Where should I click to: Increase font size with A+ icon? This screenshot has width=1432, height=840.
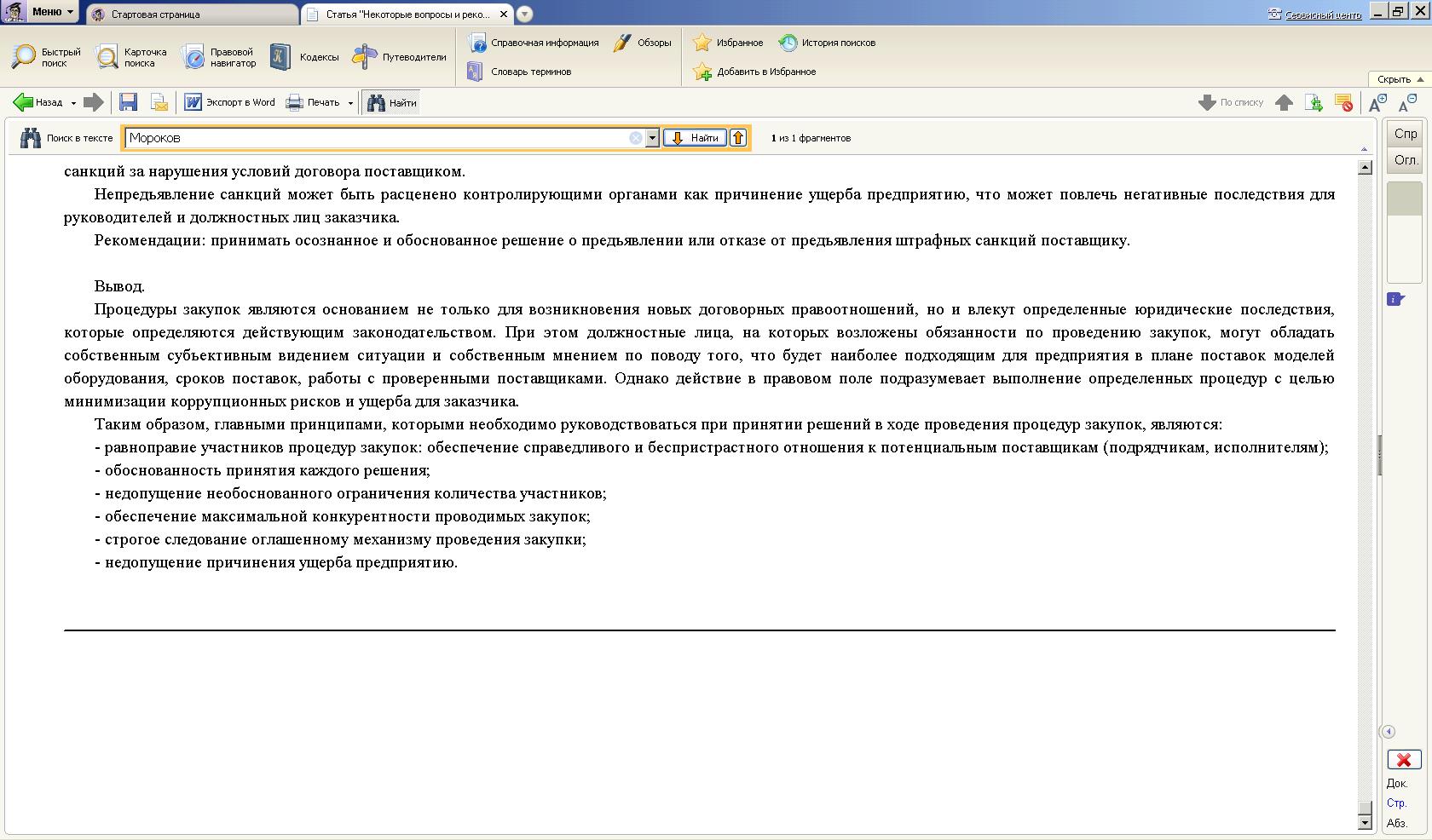(x=1377, y=103)
